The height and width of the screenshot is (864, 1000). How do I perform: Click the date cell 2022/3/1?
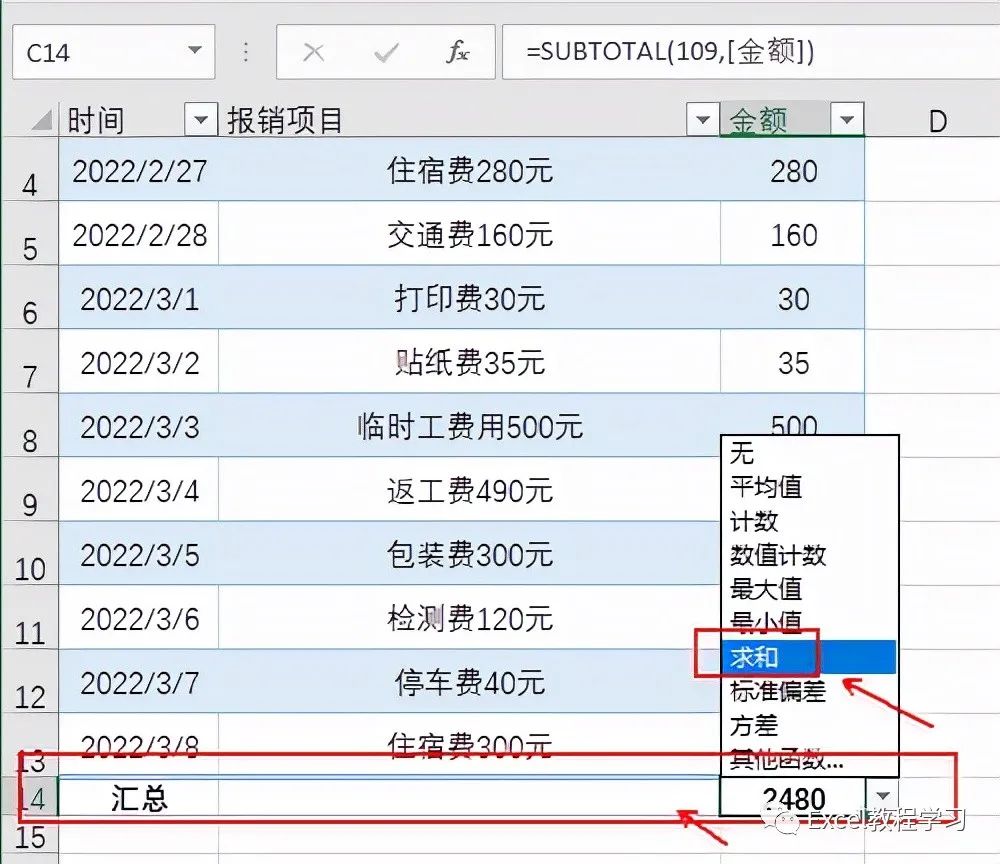click(139, 298)
